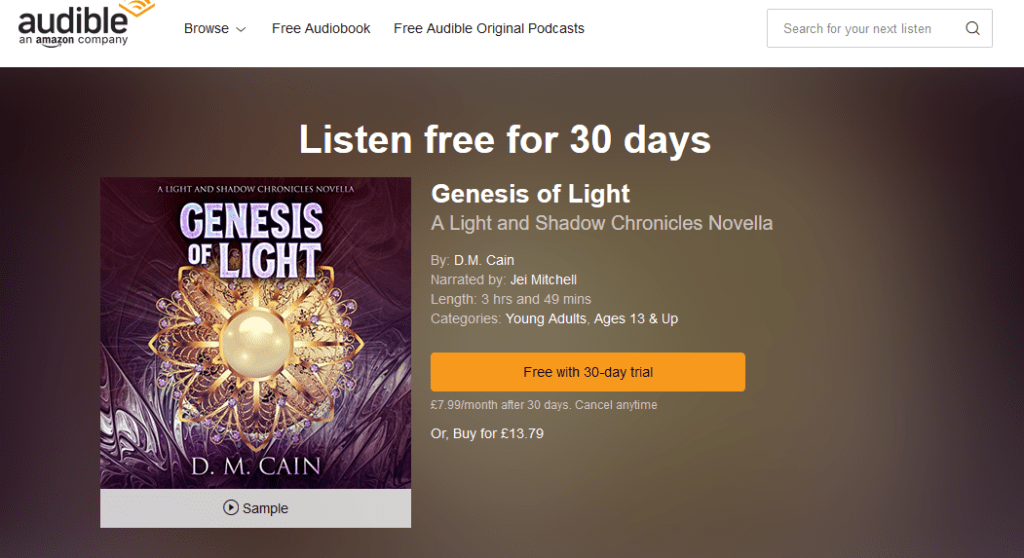Click the Genesis of Light cover image
The width and height of the screenshot is (1024, 558).
pos(255,333)
